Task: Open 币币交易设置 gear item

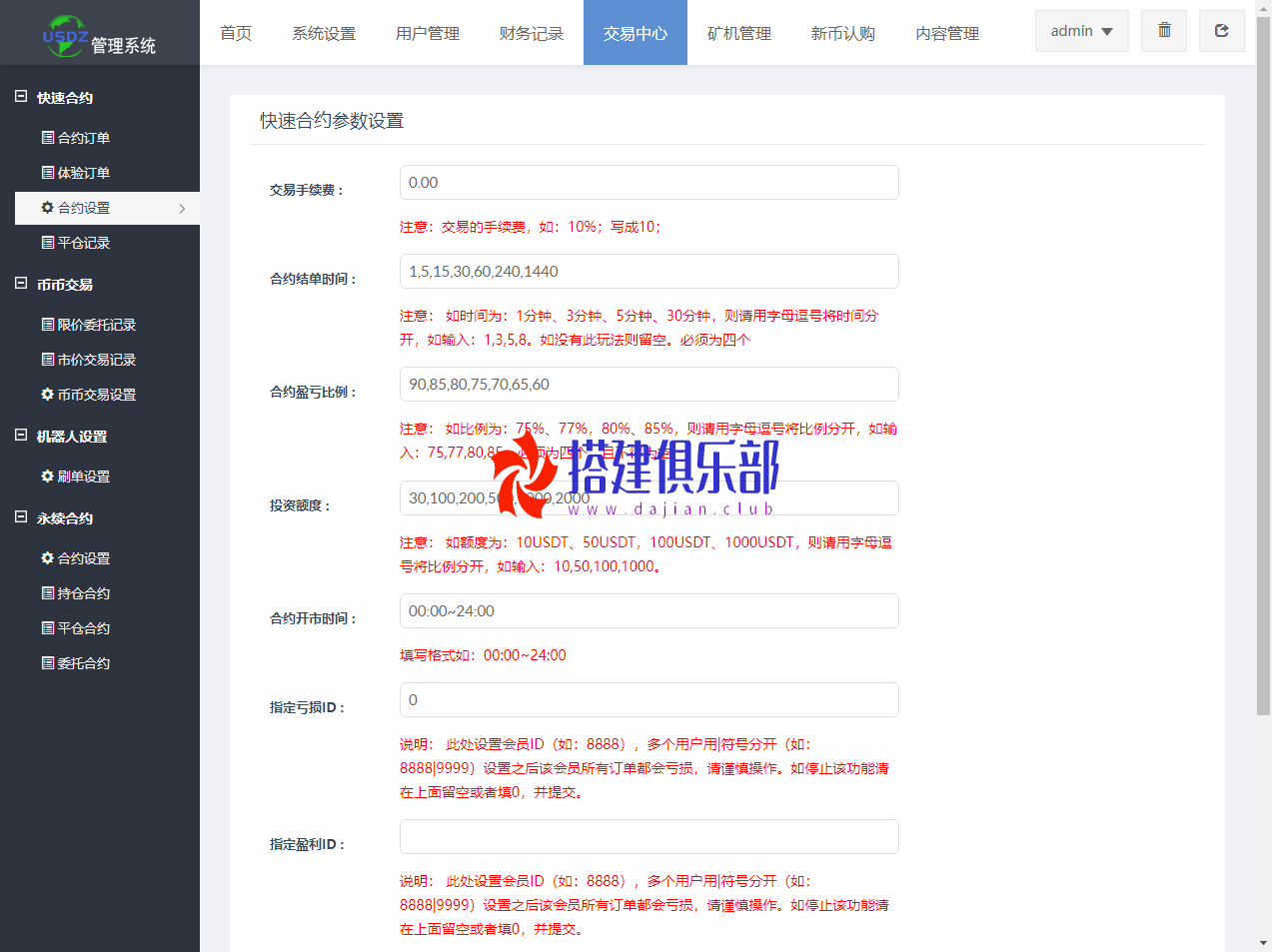Action: pos(96,395)
